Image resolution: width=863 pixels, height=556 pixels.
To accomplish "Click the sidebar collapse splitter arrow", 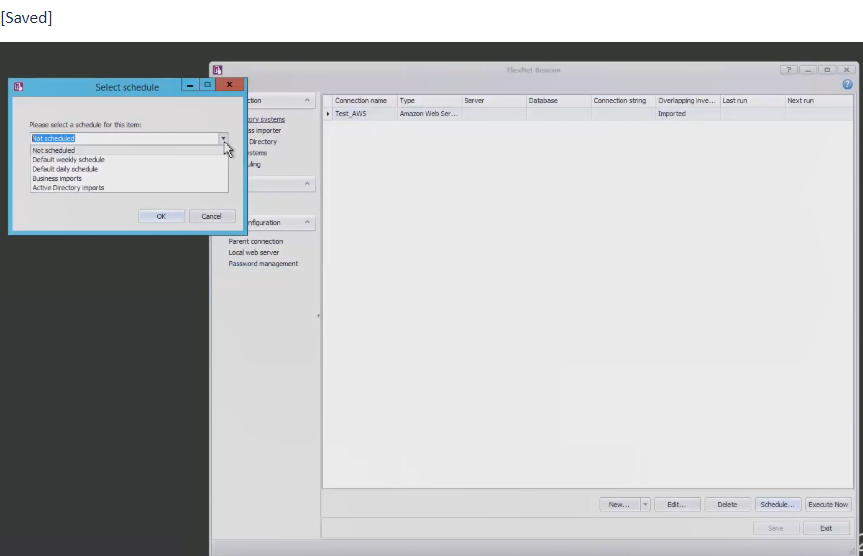I will click(318, 316).
